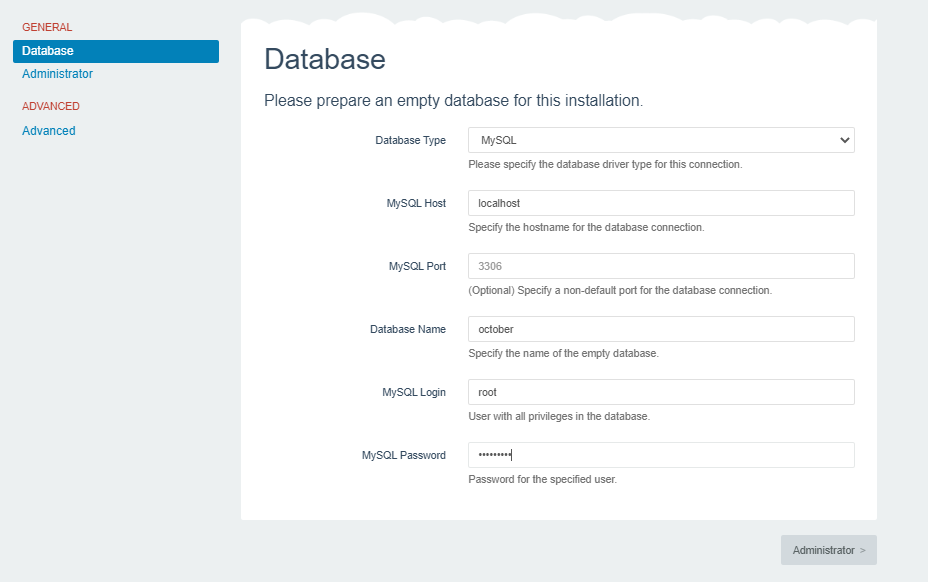Focus the MySQL Host field with localhost

coord(660,203)
